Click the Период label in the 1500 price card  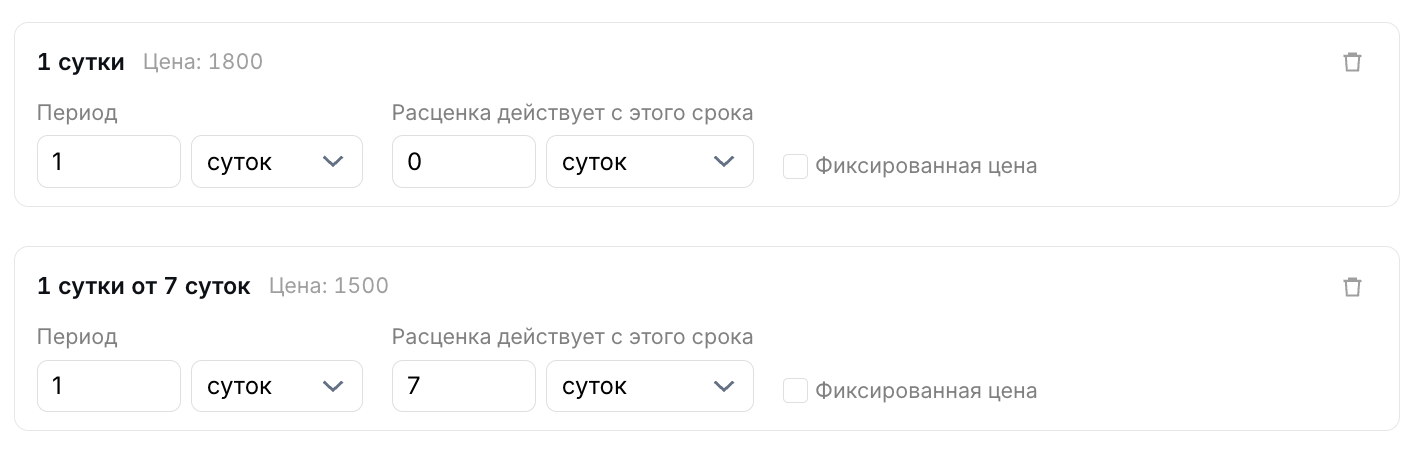(77, 337)
